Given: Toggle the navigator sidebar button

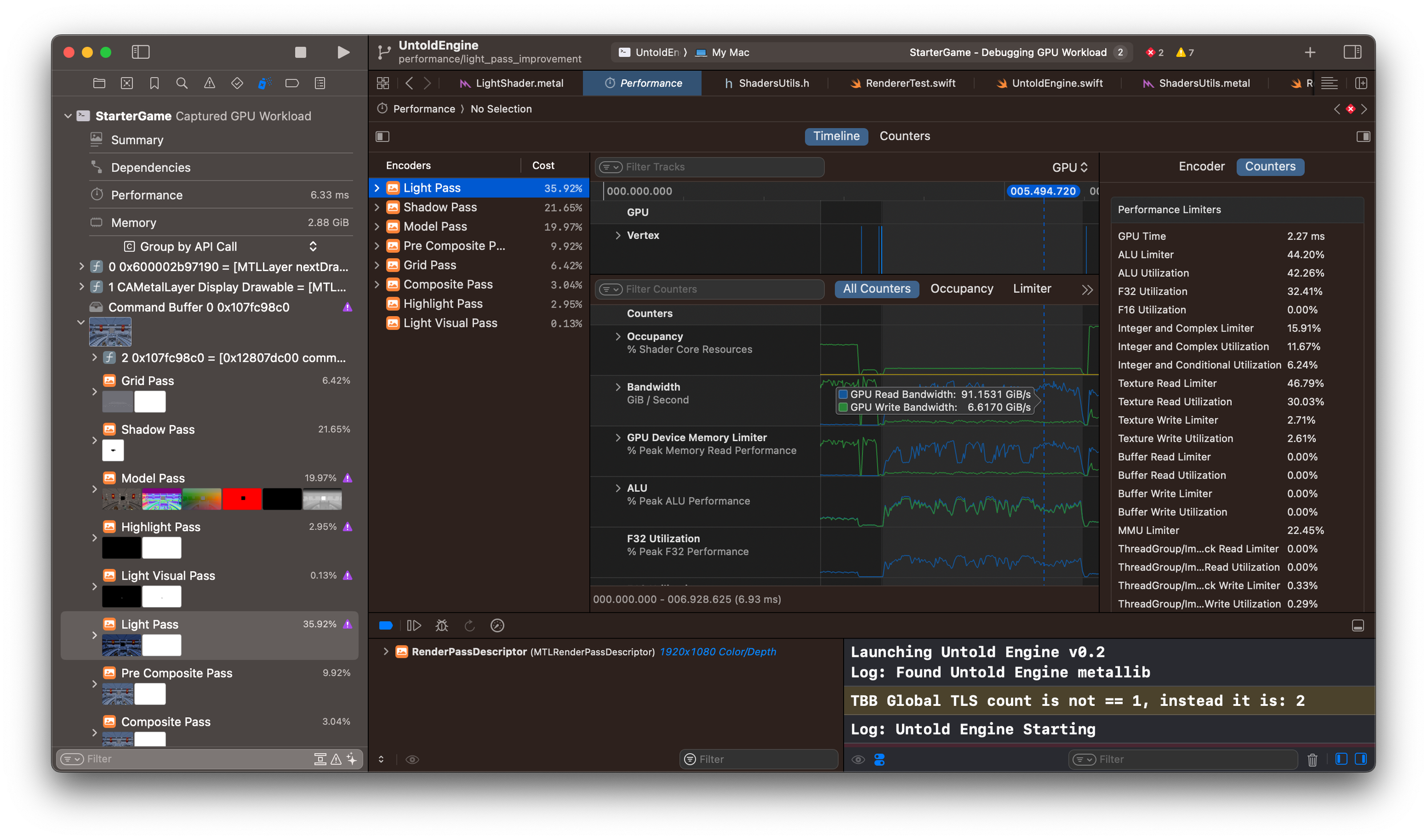Looking at the screenshot, I should 140,52.
